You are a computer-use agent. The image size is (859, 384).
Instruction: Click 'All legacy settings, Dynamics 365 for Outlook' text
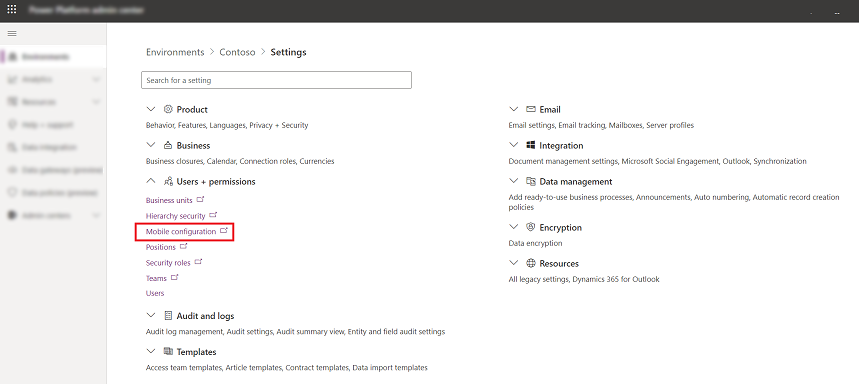pos(584,279)
